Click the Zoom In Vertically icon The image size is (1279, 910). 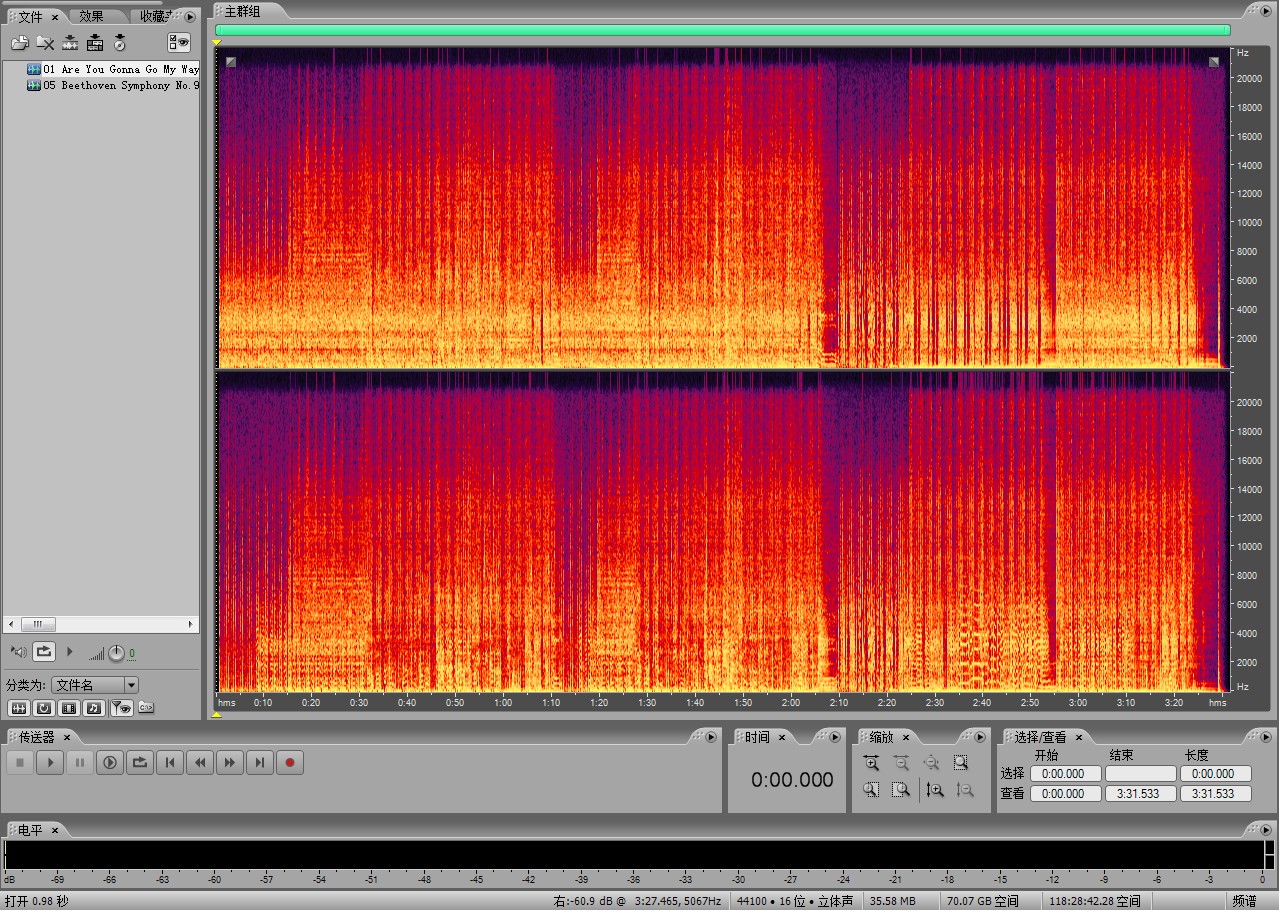935,790
